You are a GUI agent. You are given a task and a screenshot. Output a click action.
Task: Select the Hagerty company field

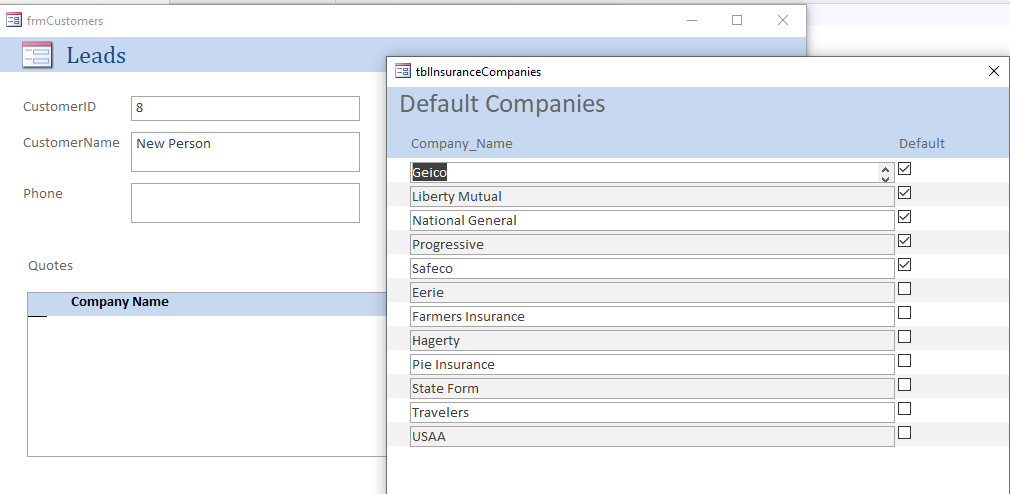pos(652,340)
